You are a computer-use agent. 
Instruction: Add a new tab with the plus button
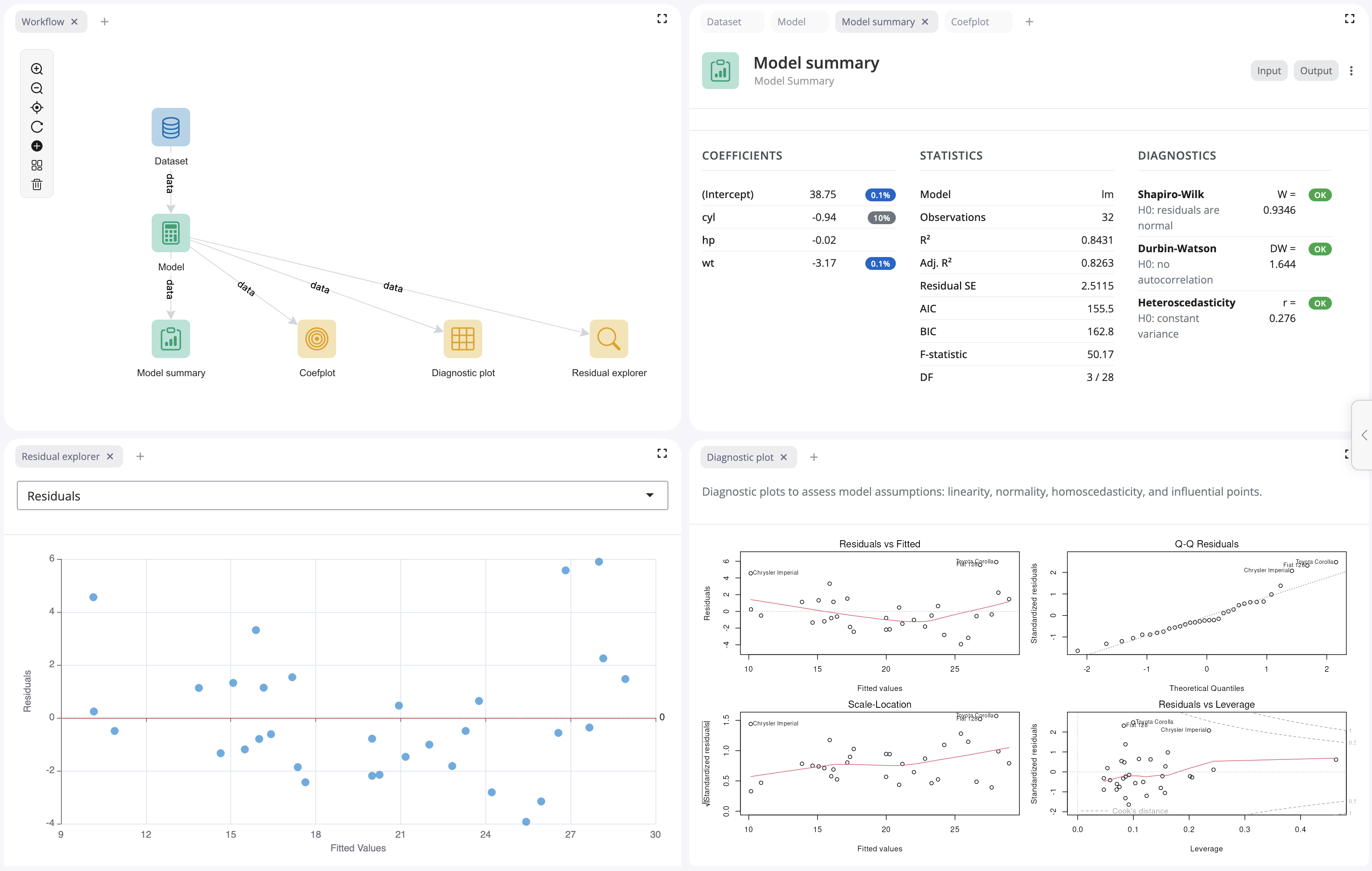(1029, 21)
